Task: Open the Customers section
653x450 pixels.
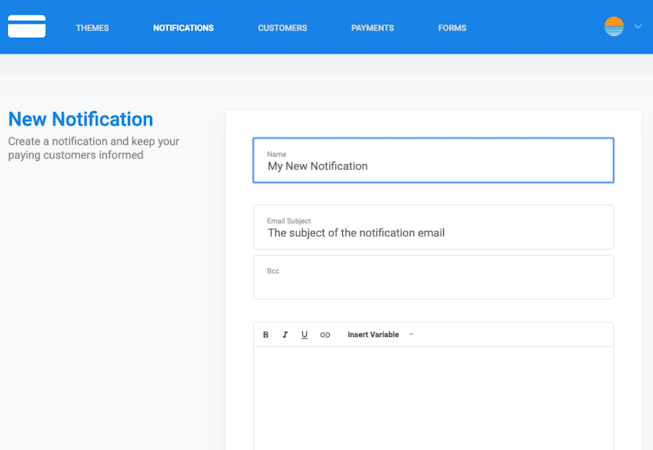Action: 282,28
